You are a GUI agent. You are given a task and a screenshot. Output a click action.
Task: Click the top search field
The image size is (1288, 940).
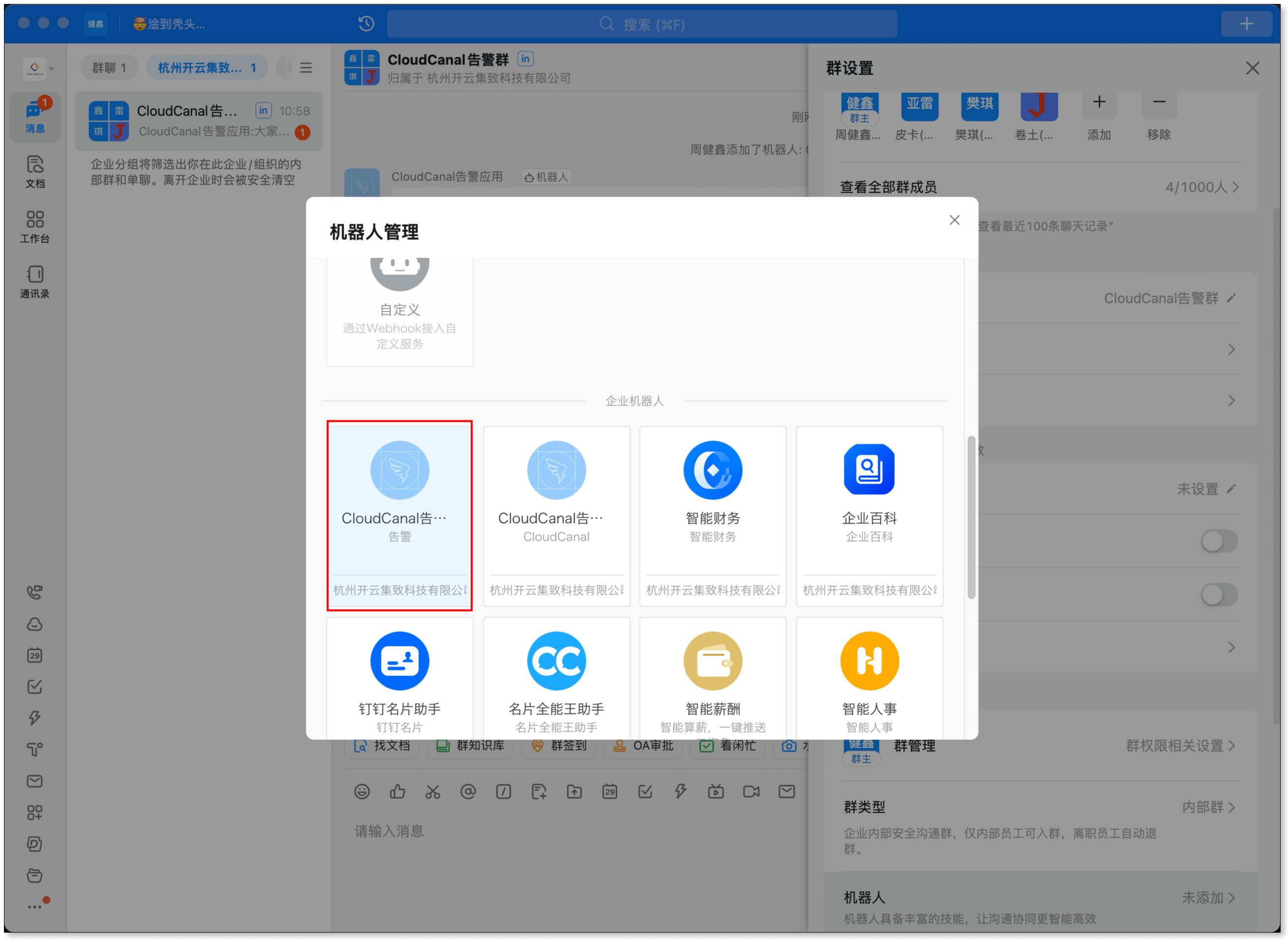pyautogui.click(x=642, y=24)
